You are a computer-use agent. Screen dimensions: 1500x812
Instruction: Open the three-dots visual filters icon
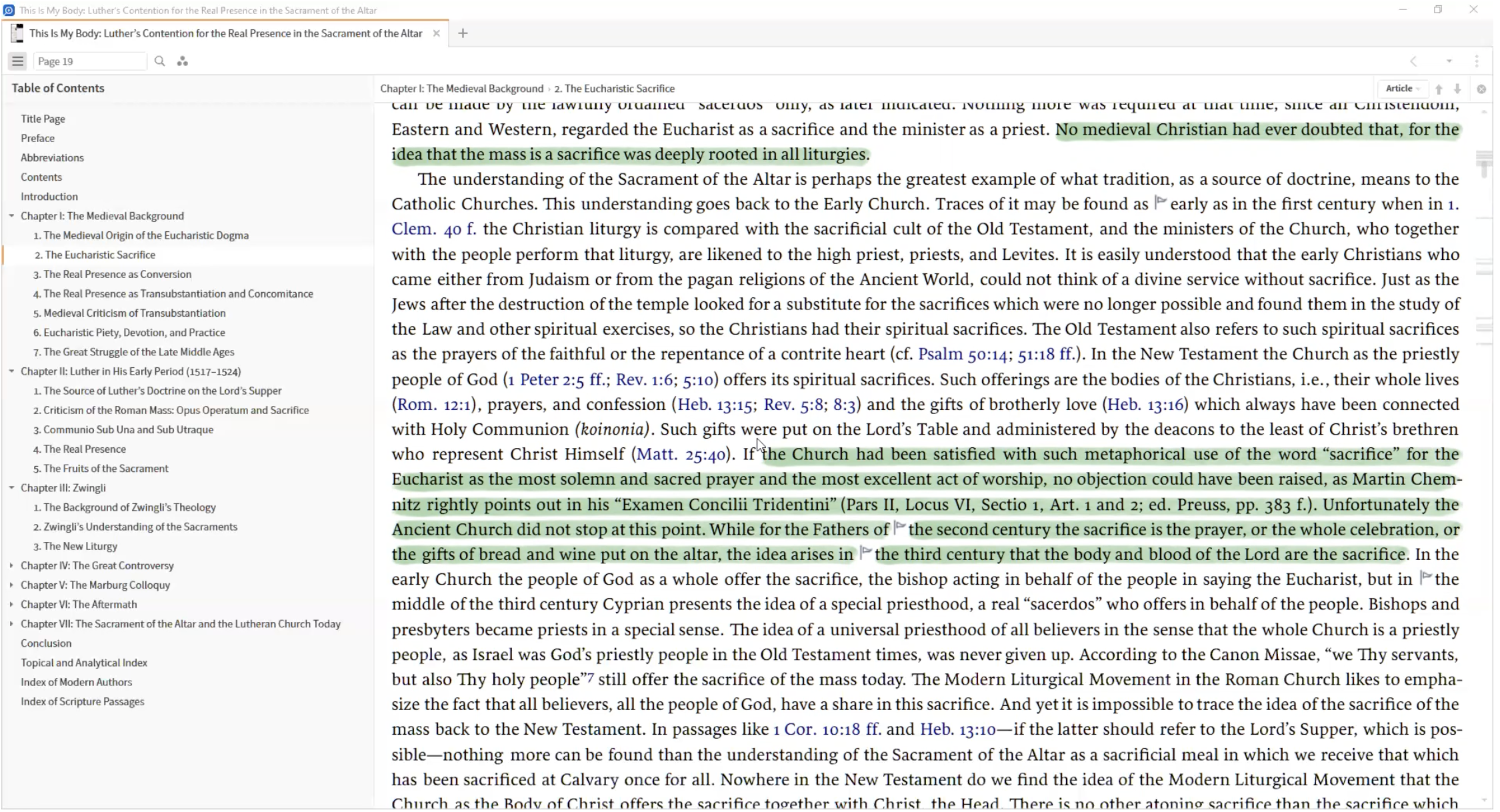click(182, 61)
